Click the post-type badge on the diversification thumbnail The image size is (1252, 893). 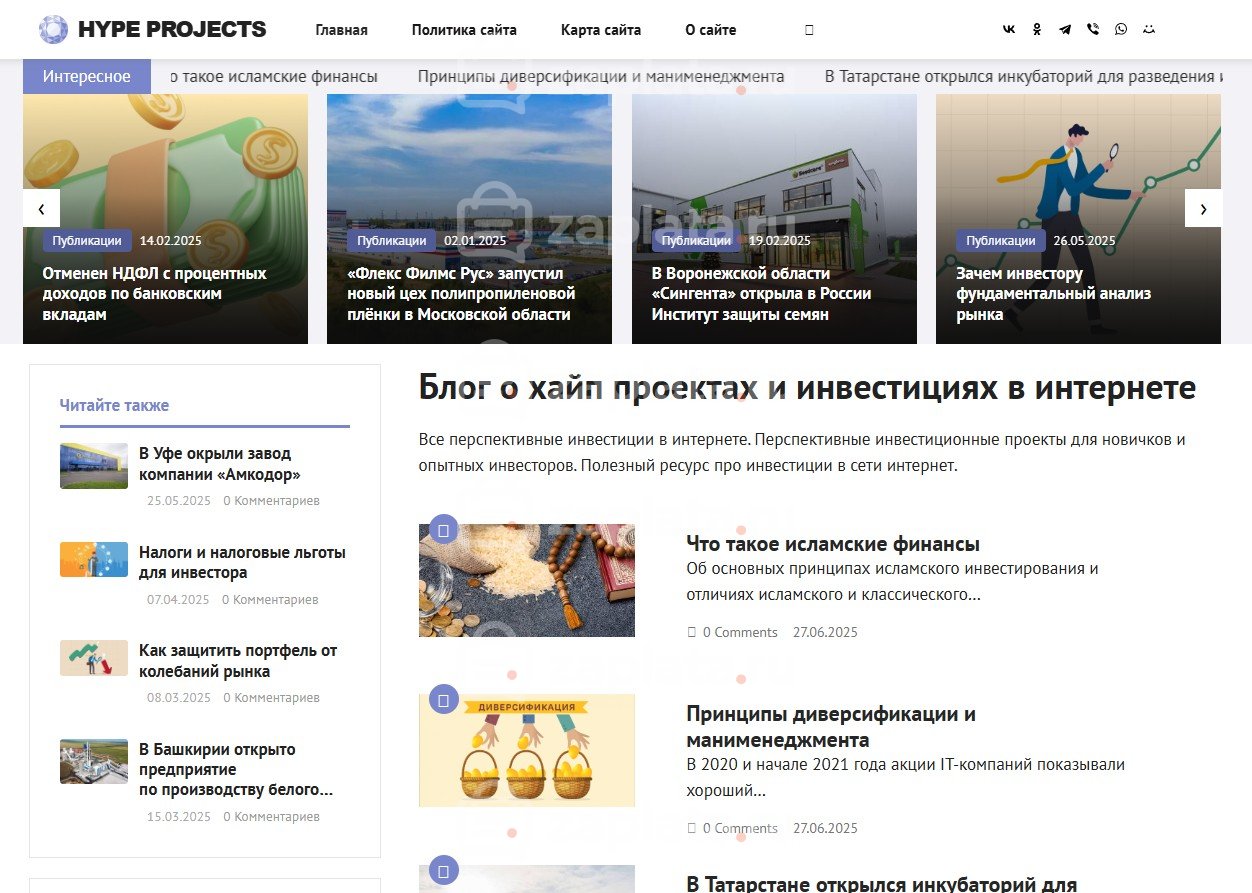[444, 698]
